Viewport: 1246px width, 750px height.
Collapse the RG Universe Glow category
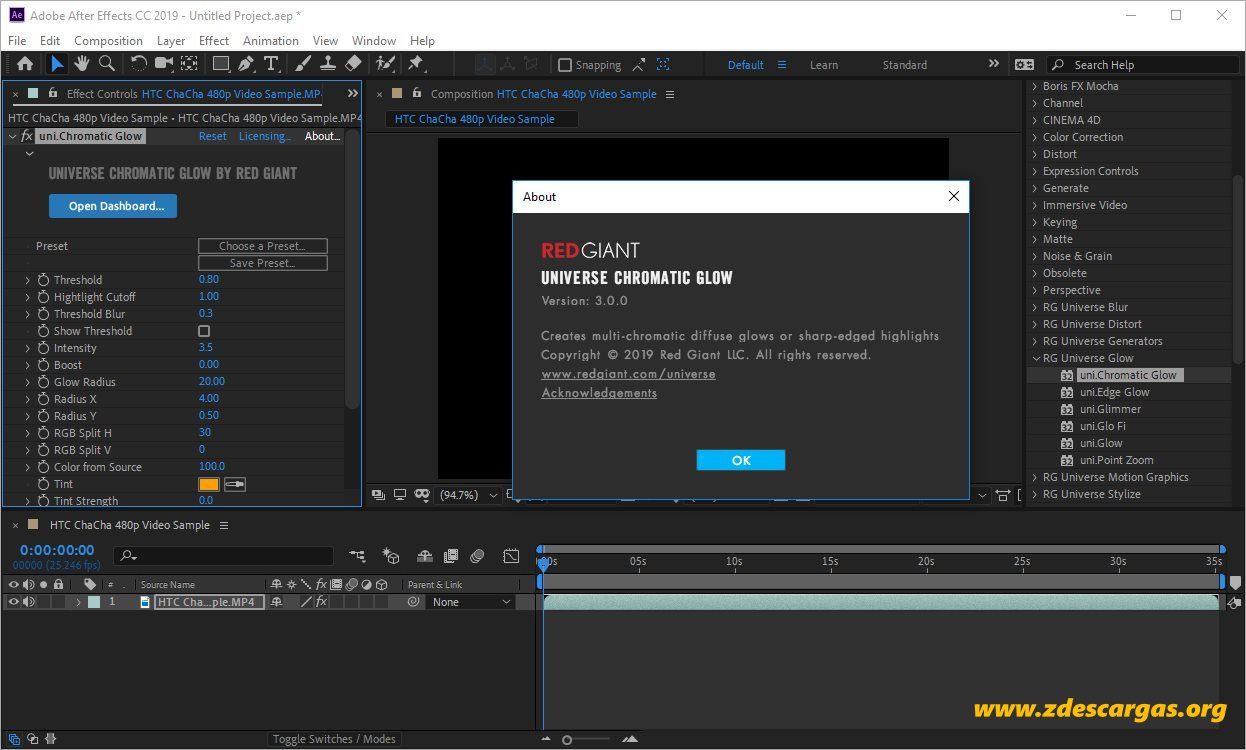1034,358
